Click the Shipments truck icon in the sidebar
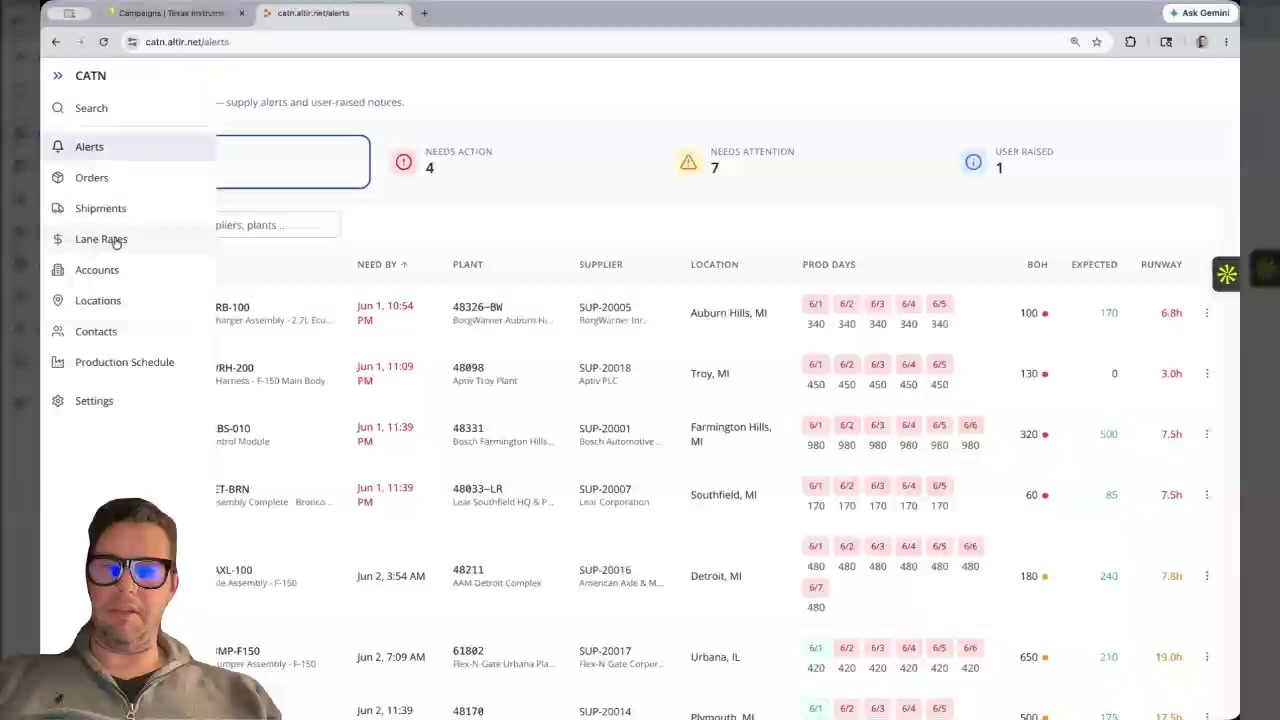The image size is (1280, 720). (58, 208)
